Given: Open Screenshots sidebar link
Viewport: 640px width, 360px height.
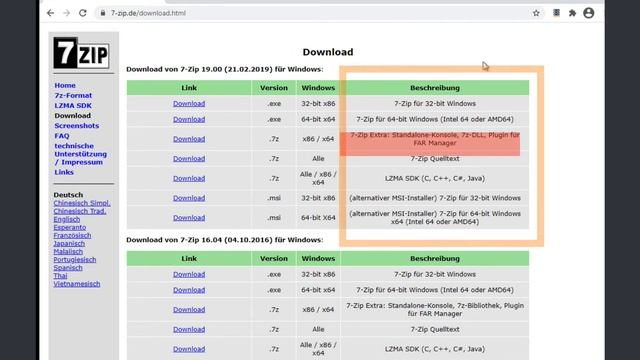Looking at the screenshot, I should pyautogui.click(x=77, y=126).
